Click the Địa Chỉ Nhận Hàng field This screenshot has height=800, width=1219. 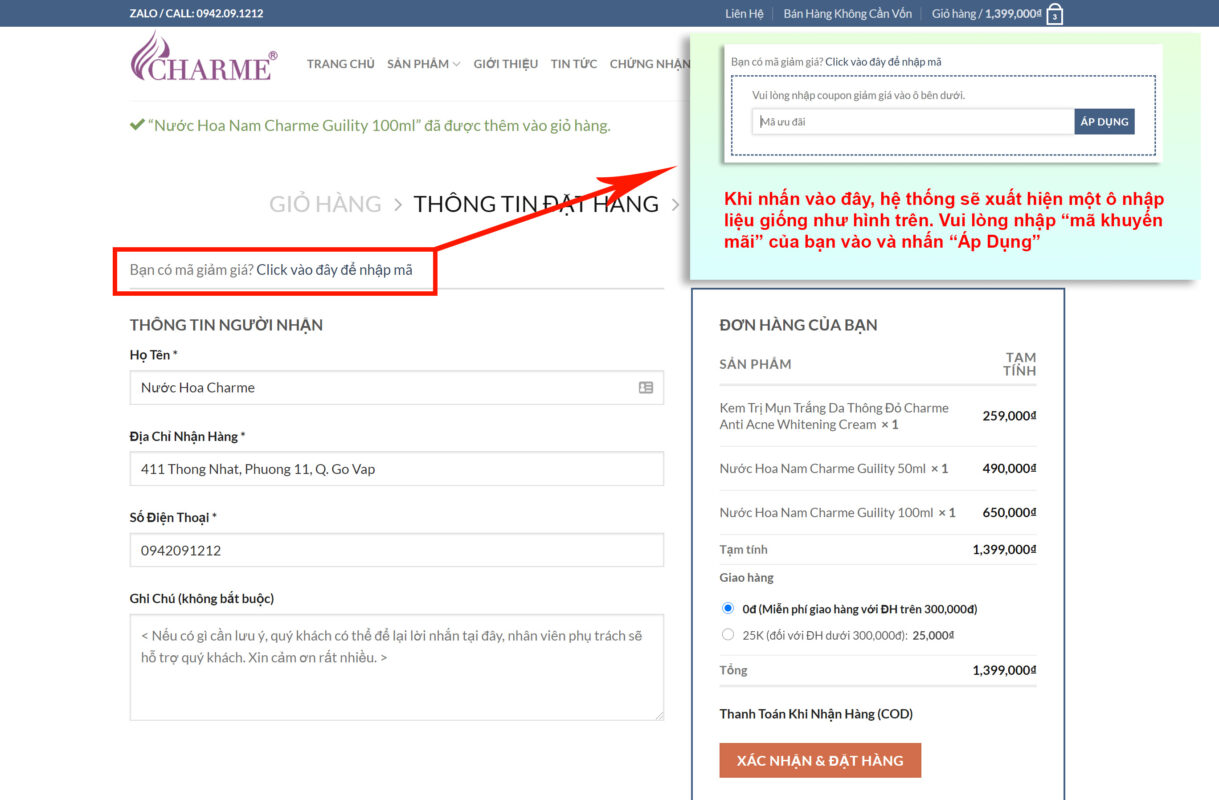[x=396, y=469]
